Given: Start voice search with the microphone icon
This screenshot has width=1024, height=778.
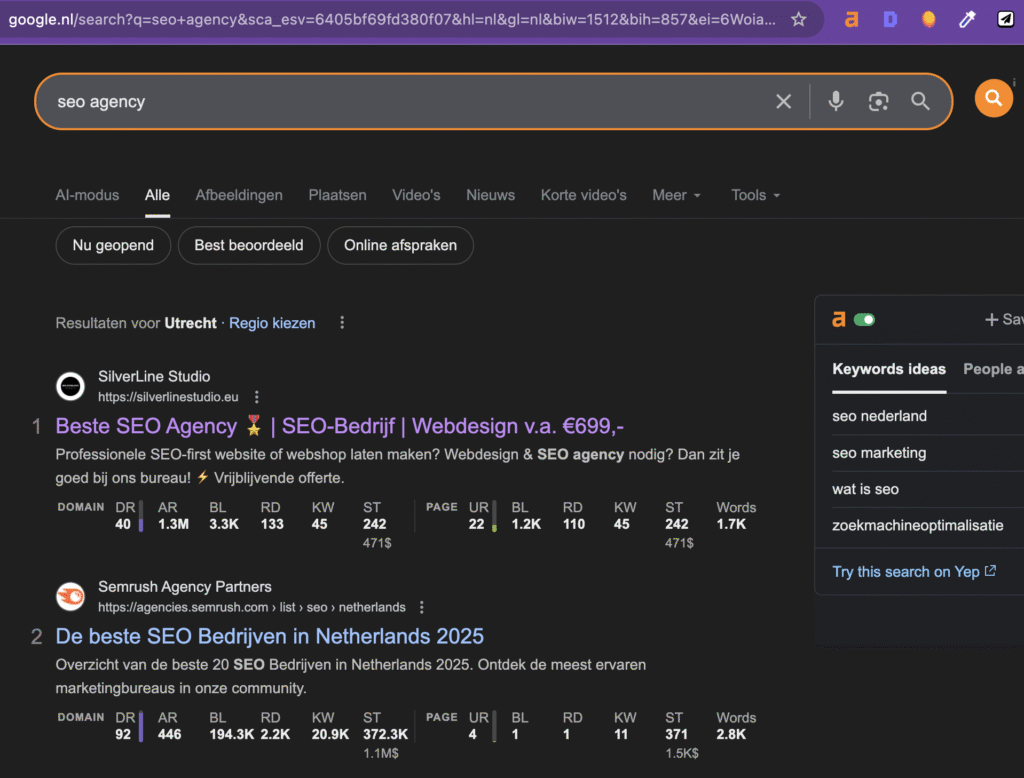Looking at the screenshot, I should [x=835, y=100].
